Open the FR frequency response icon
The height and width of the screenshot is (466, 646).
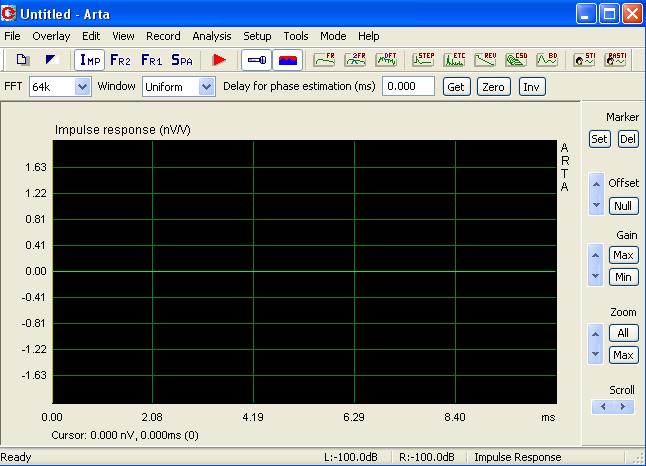(324, 60)
